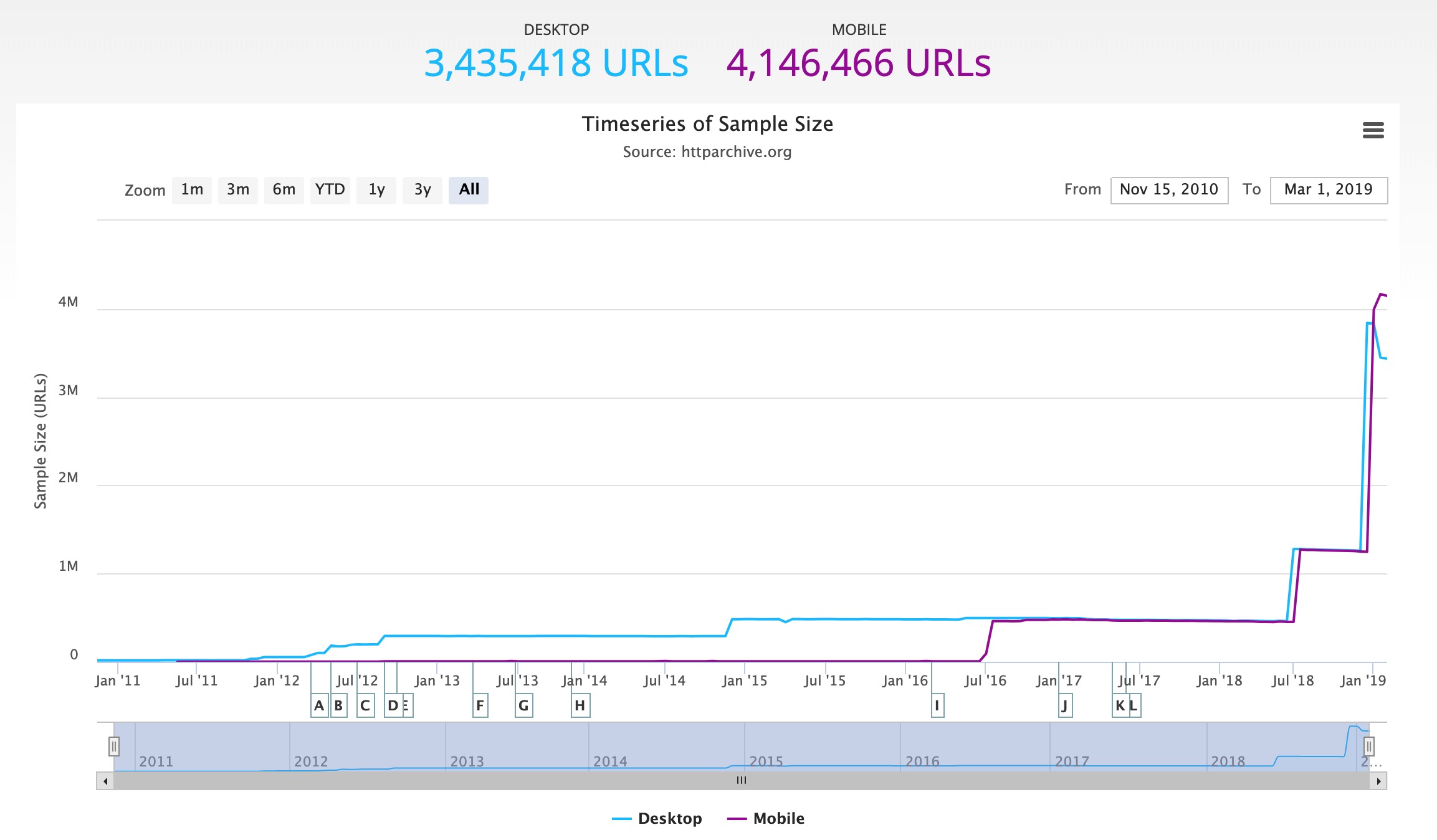Open annotation flag K

click(1120, 705)
